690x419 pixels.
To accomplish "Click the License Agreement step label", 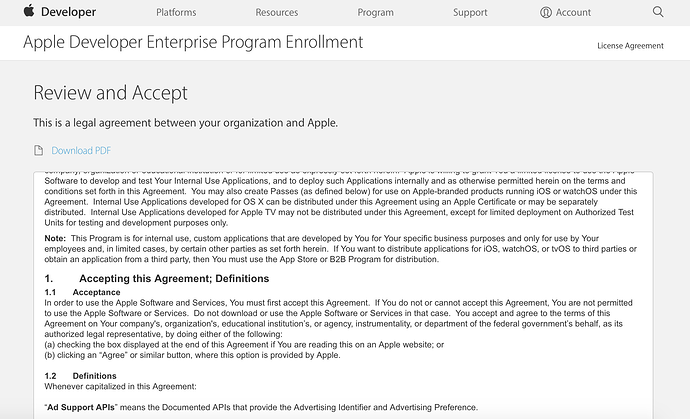I will click(630, 46).
